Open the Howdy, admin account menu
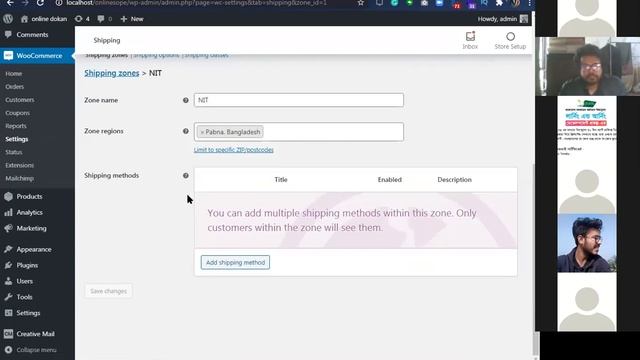The image size is (640, 360). [502, 19]
